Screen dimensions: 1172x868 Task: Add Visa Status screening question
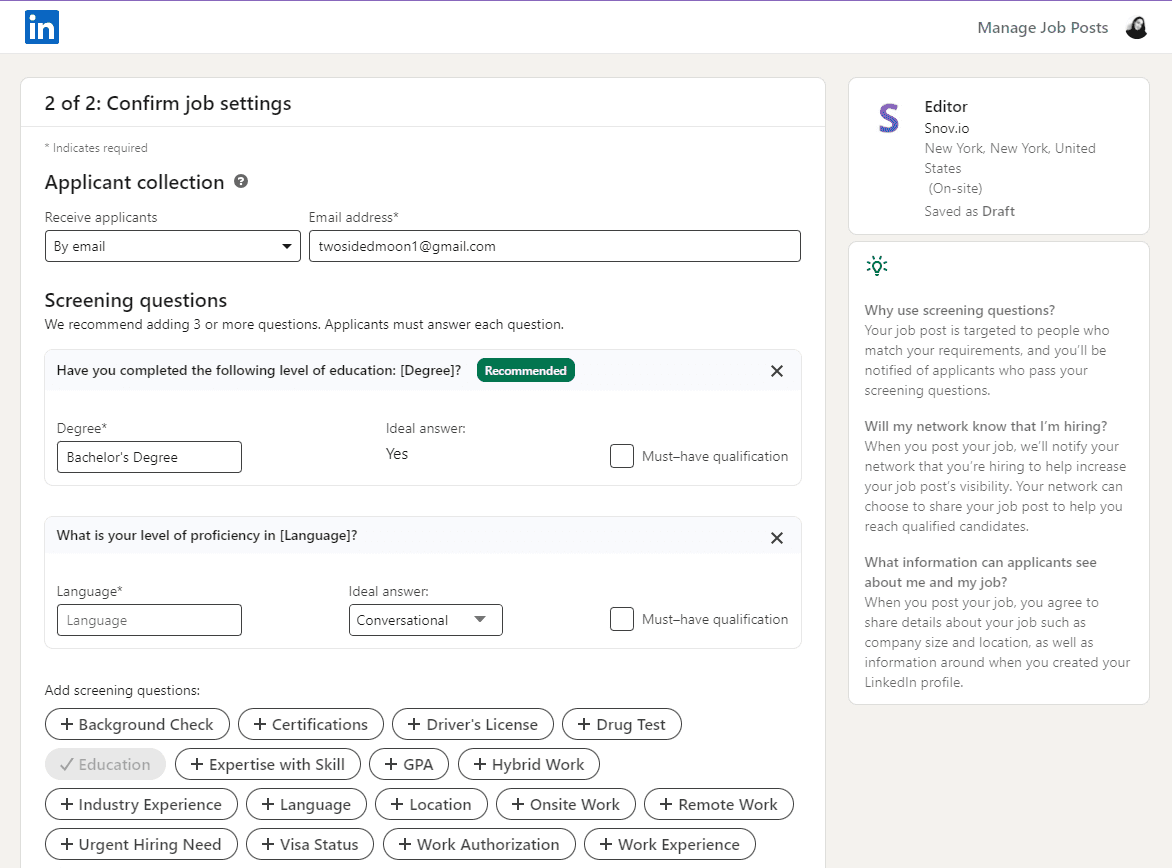tap(309, 845)
